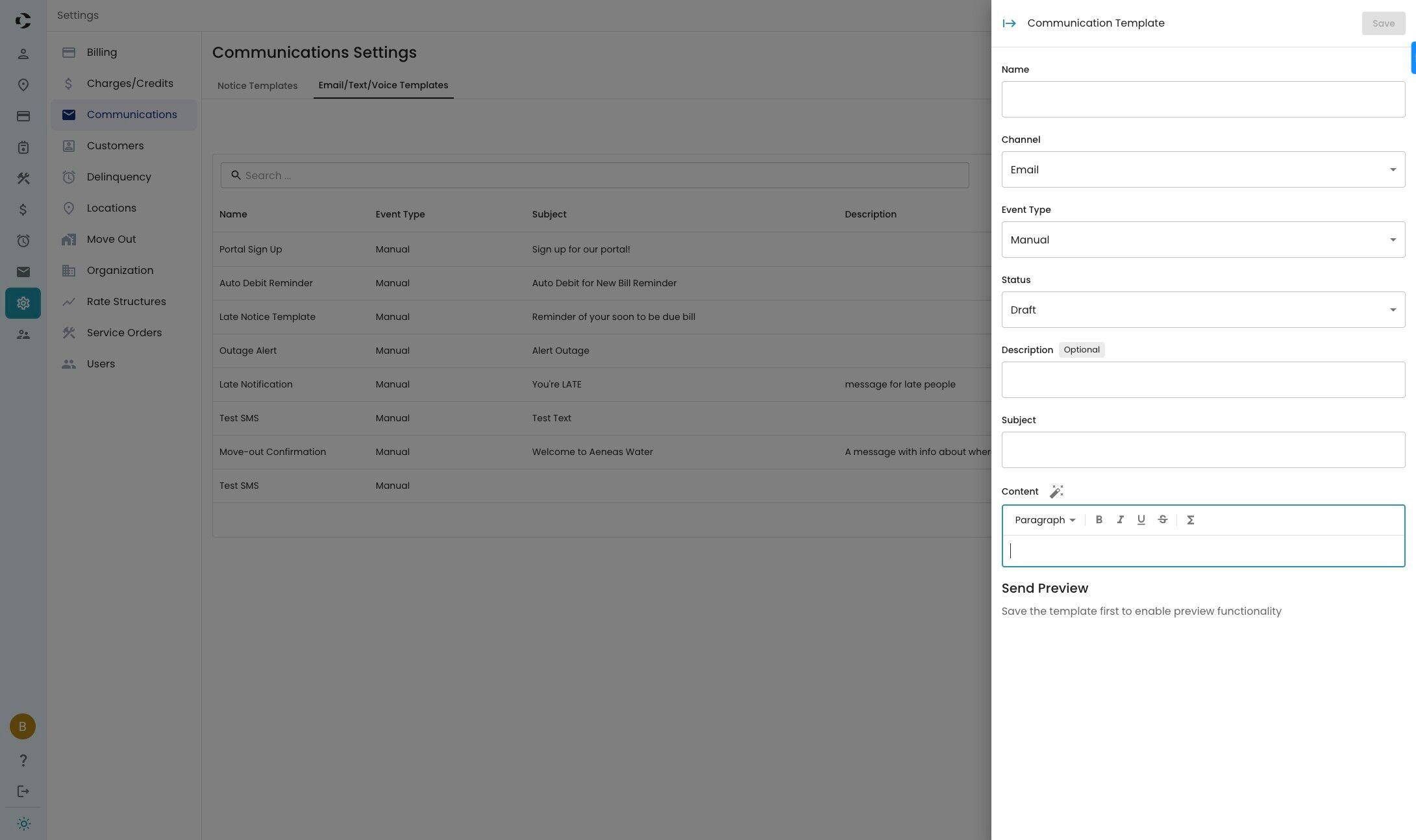This screenshot has width=1416, height=840.
Task: Open the Channel dropdown showing Email
Action: point(1202,169)
